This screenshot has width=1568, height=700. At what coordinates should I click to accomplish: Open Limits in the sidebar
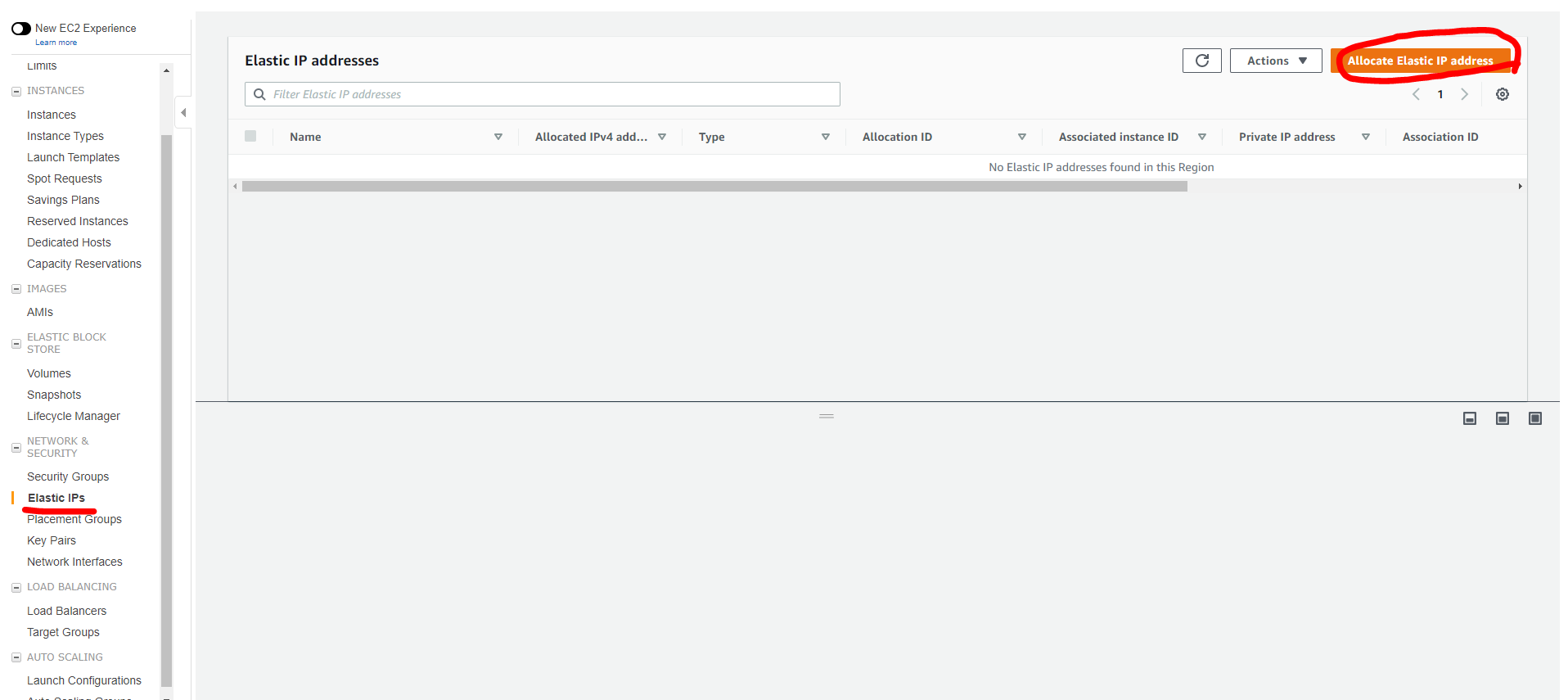(x=42, y=65)
